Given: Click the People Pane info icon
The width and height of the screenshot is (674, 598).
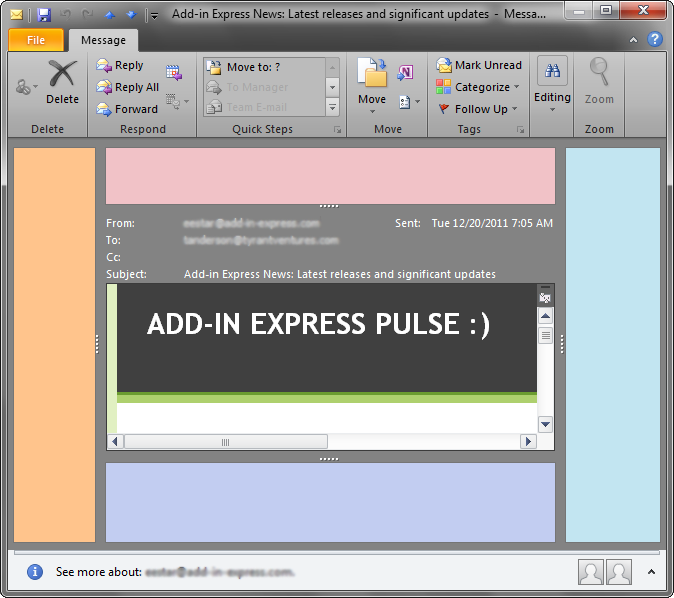Looking at the screenshot, I should [35, 572].
